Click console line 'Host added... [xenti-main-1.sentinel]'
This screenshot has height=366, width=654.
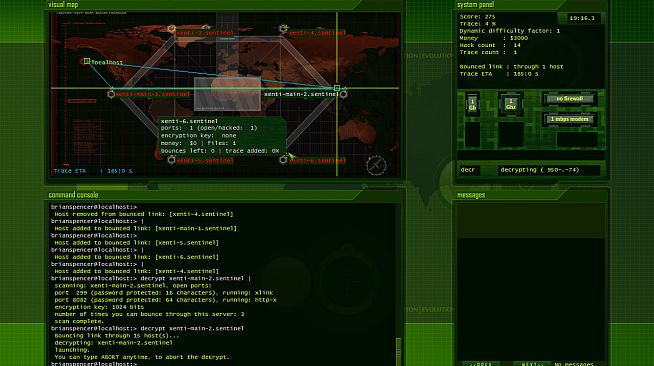click(146, 228)
